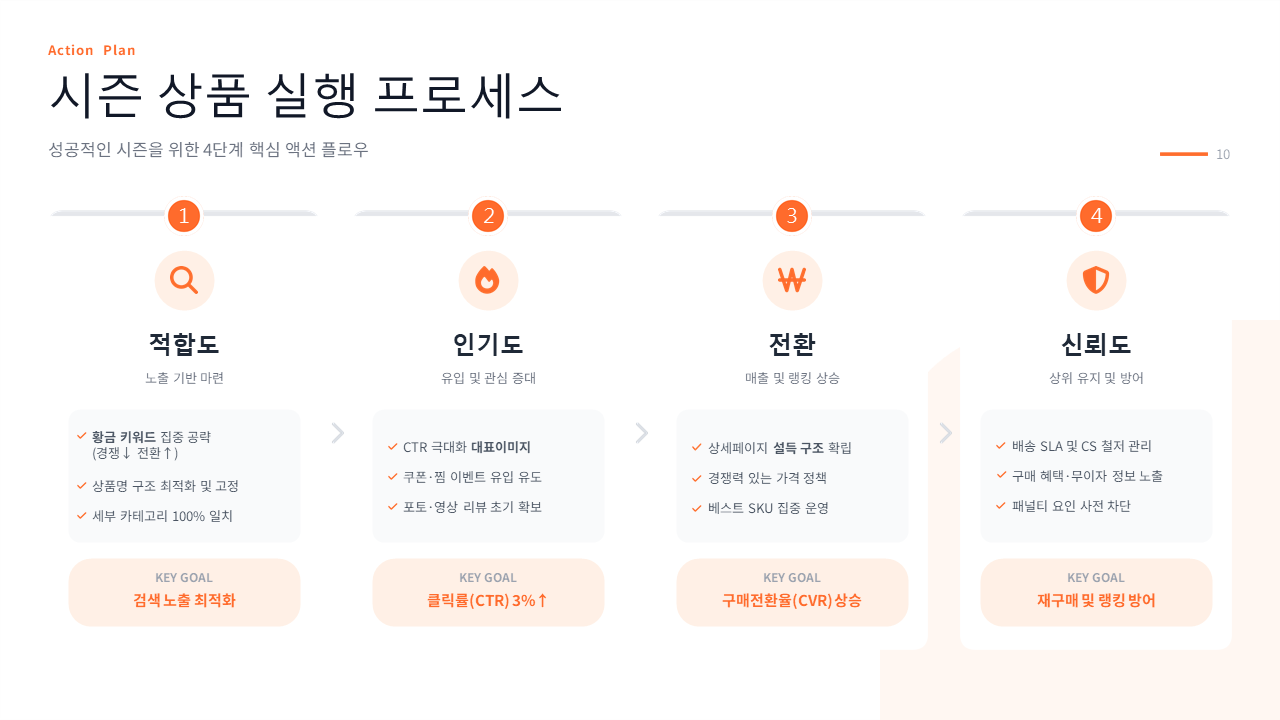Click the chevron arrow between 인기도 and 전환
Screen dimensions: 1280x720
[x=642, y=433]
